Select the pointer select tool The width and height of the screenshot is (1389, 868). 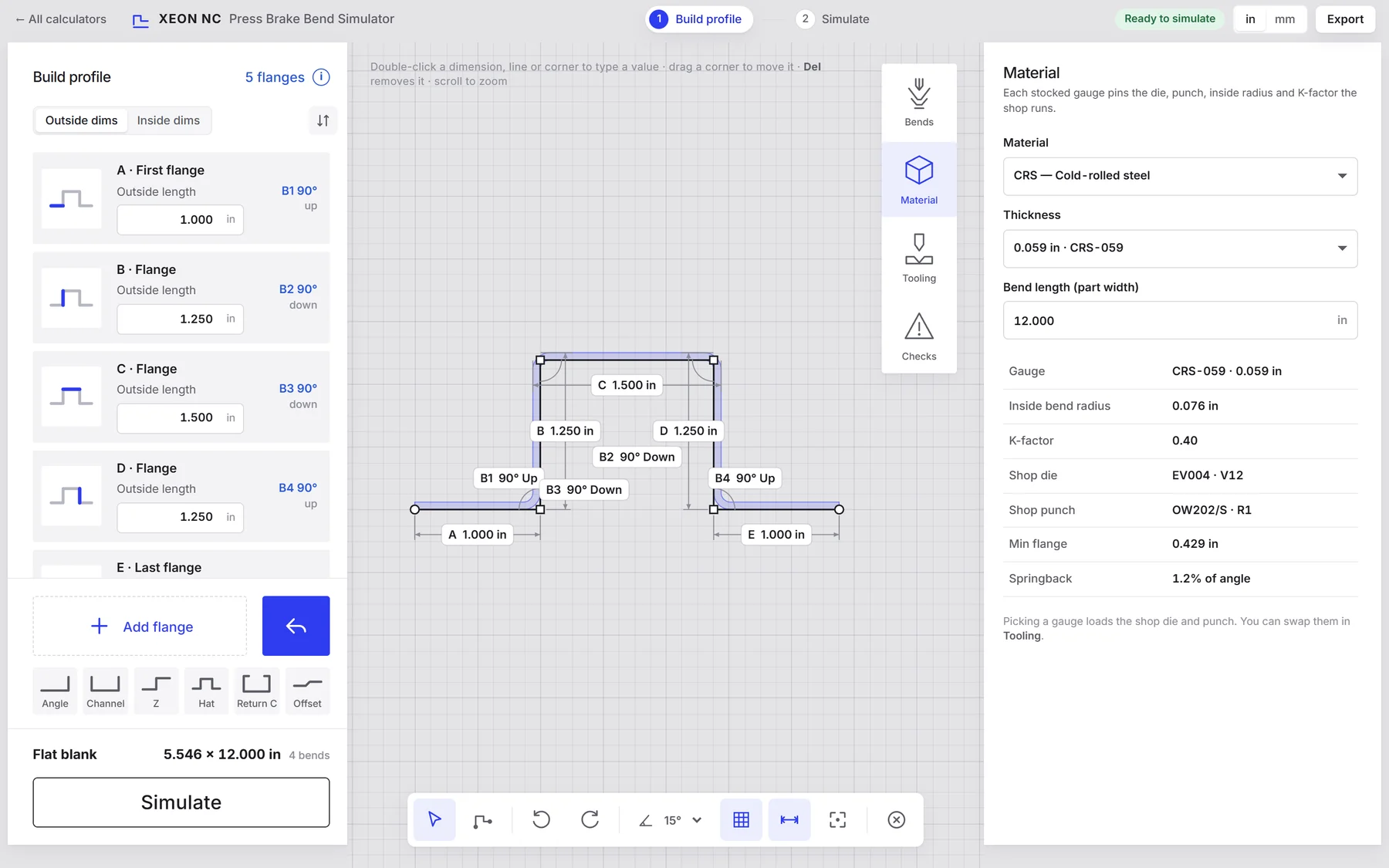coord(434,819)
